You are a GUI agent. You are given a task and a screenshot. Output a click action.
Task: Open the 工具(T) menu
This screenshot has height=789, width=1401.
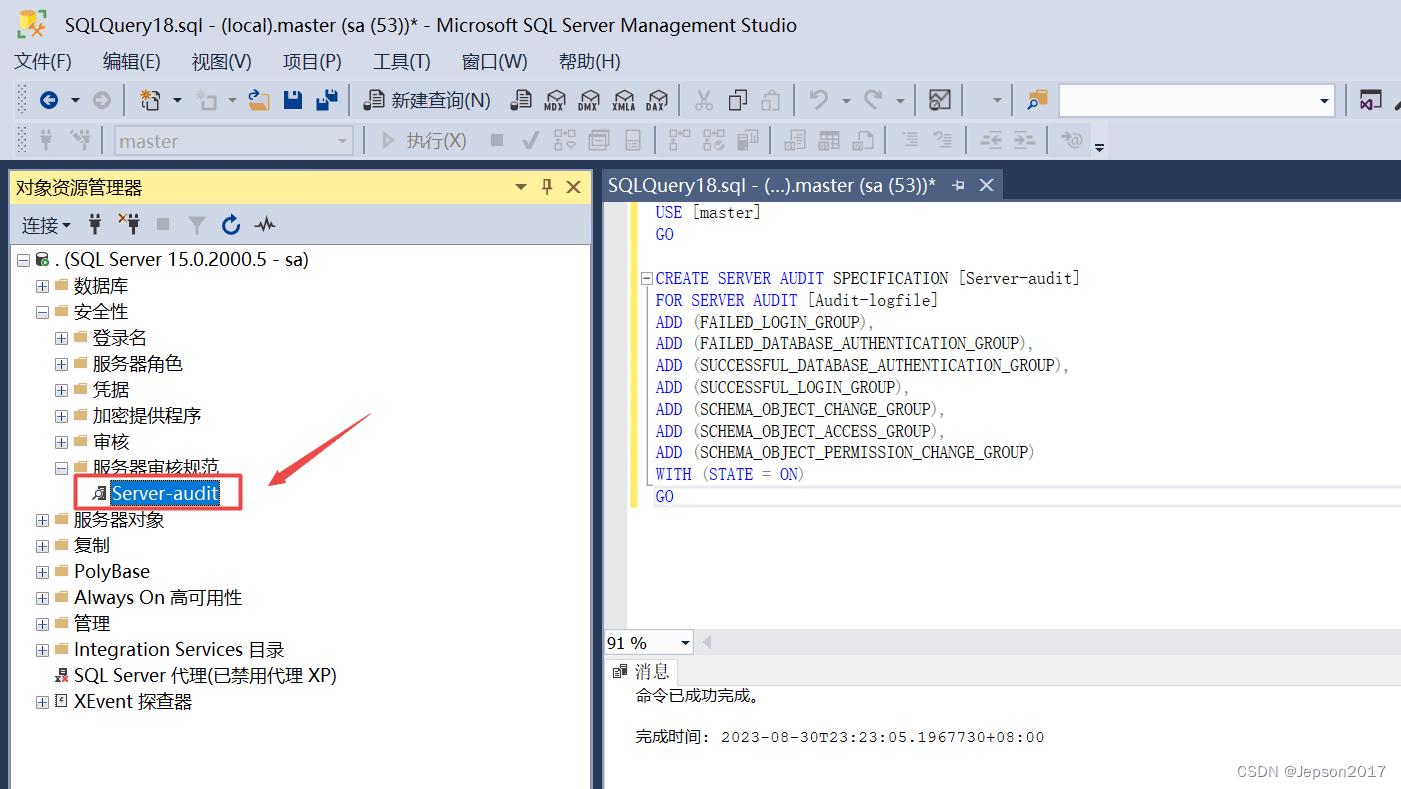[401, 61]
